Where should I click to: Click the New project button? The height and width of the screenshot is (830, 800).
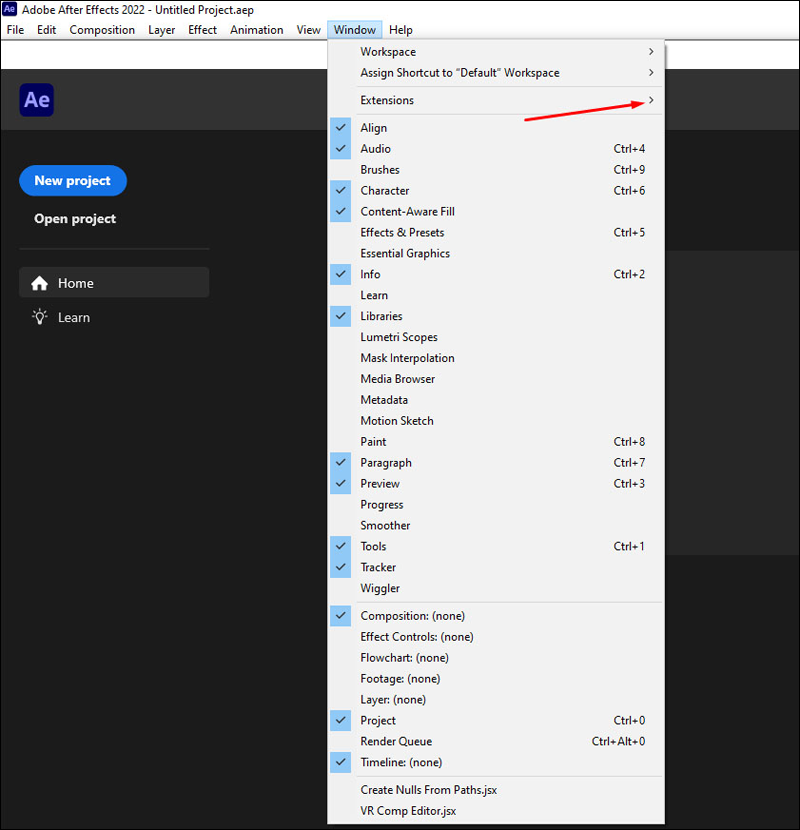tap(73, 181)
